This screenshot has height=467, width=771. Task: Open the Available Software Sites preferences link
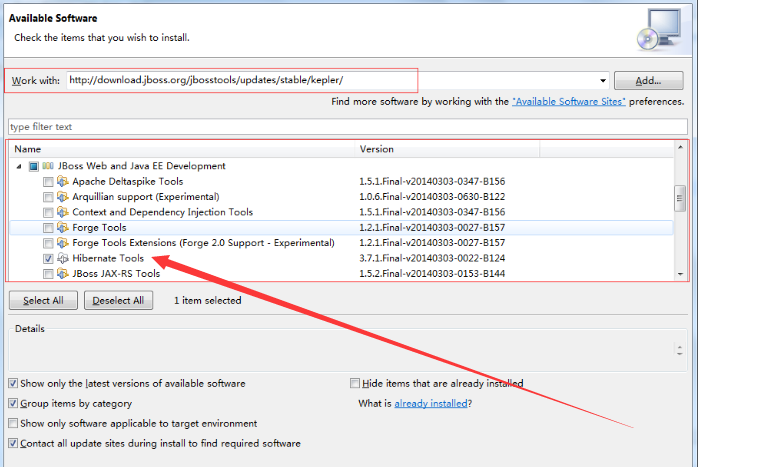pyautogui.click(x=568, y=102)
